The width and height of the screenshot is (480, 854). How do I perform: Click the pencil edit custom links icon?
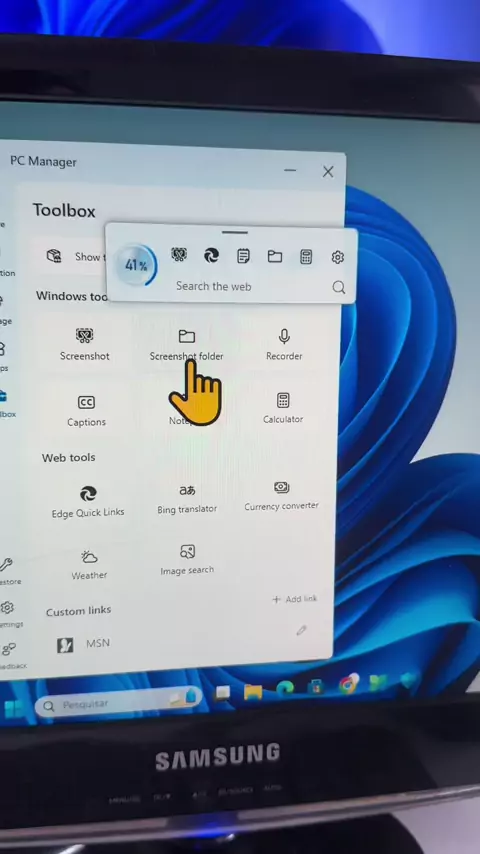pyautogui.click(x=301, y=631)
